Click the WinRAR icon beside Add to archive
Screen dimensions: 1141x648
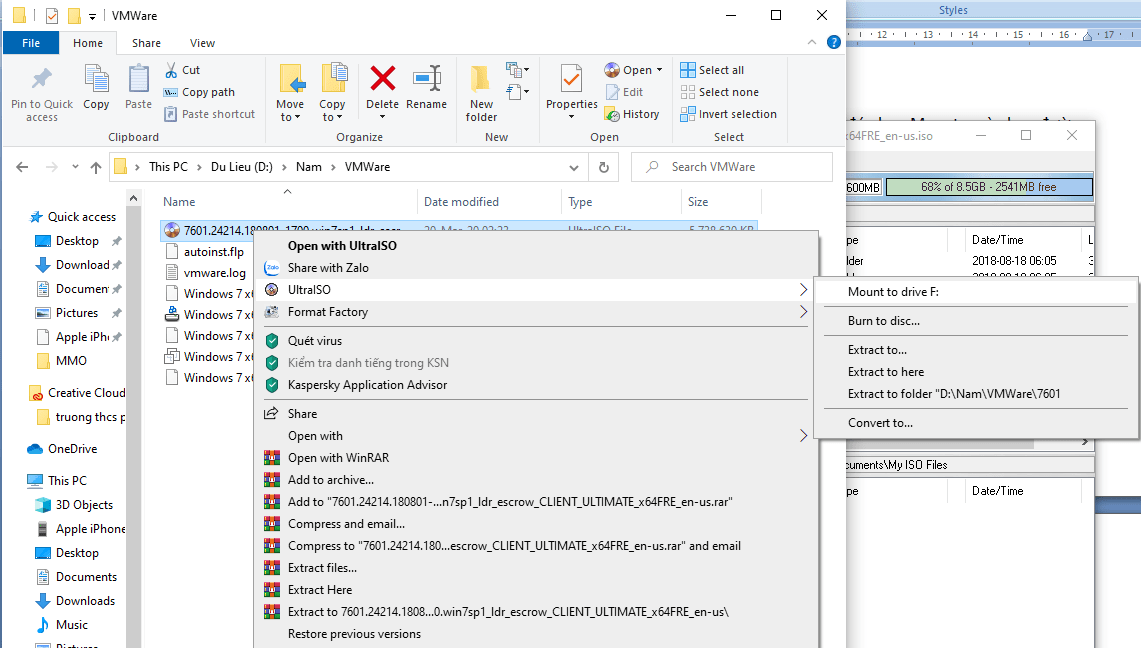tap(271, 480)
